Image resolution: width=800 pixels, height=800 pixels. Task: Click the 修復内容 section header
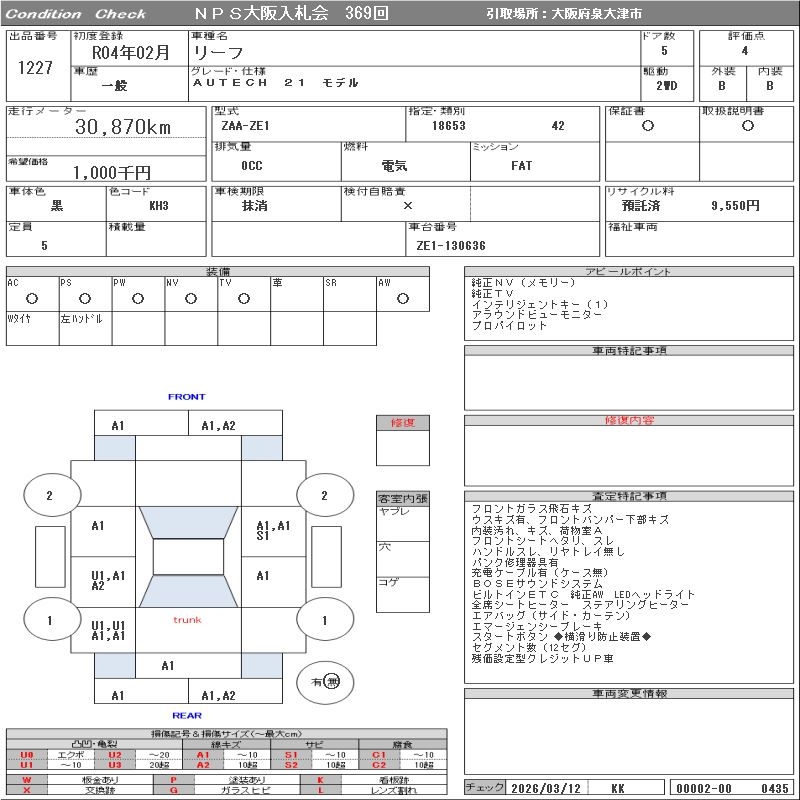(x=629, y=420)
